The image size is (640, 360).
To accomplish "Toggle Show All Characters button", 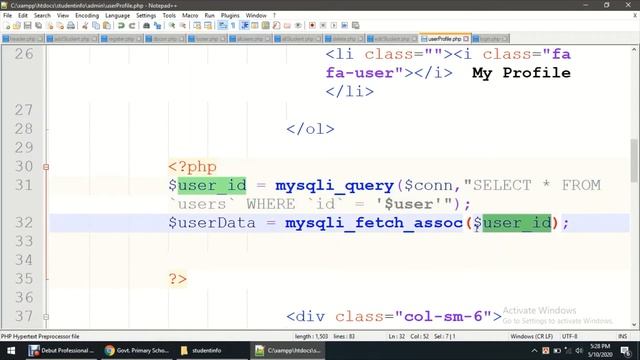I will click(x=233, y=26).
